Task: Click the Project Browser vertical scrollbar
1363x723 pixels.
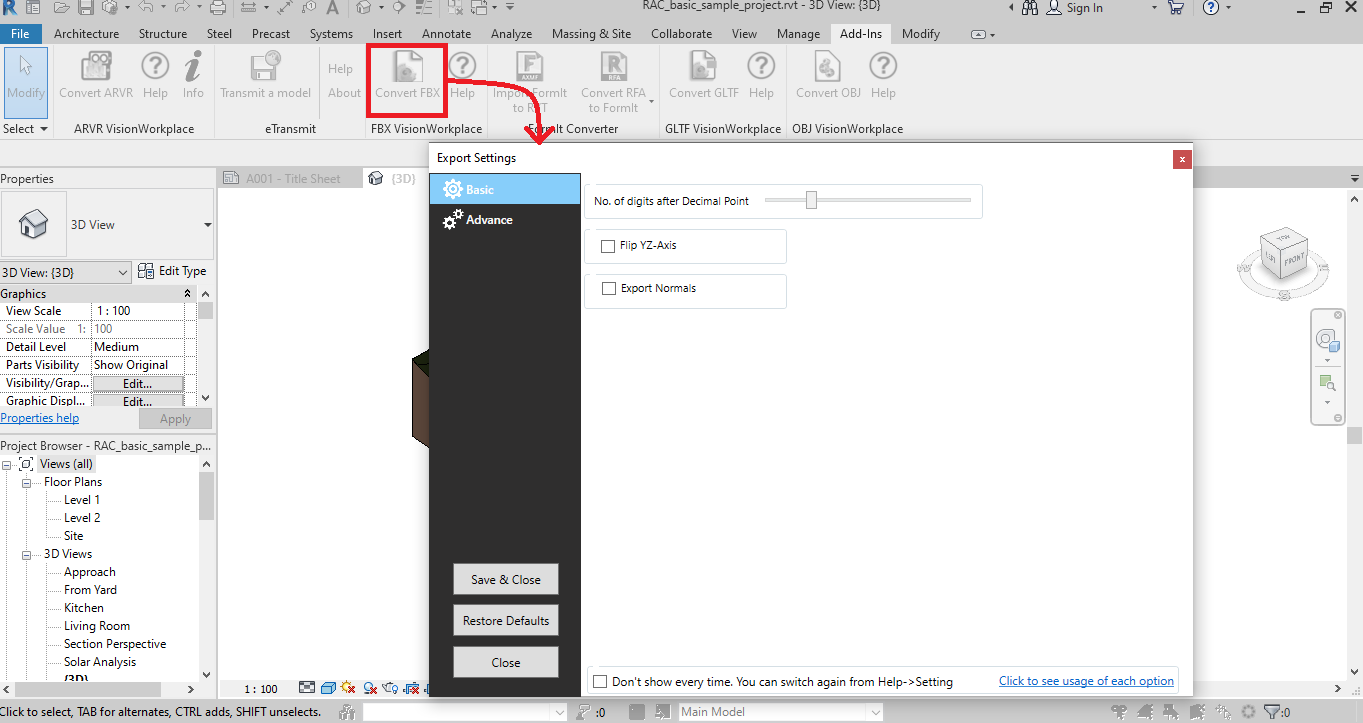Action: coord(207,497)
